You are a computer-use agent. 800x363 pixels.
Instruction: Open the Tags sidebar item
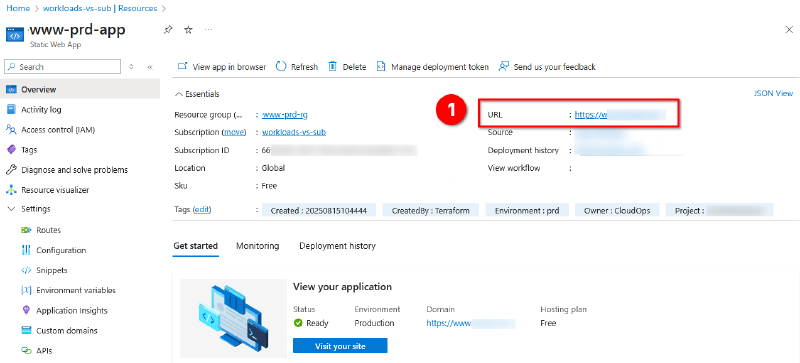pyautogui.click(x=29, y=150)
